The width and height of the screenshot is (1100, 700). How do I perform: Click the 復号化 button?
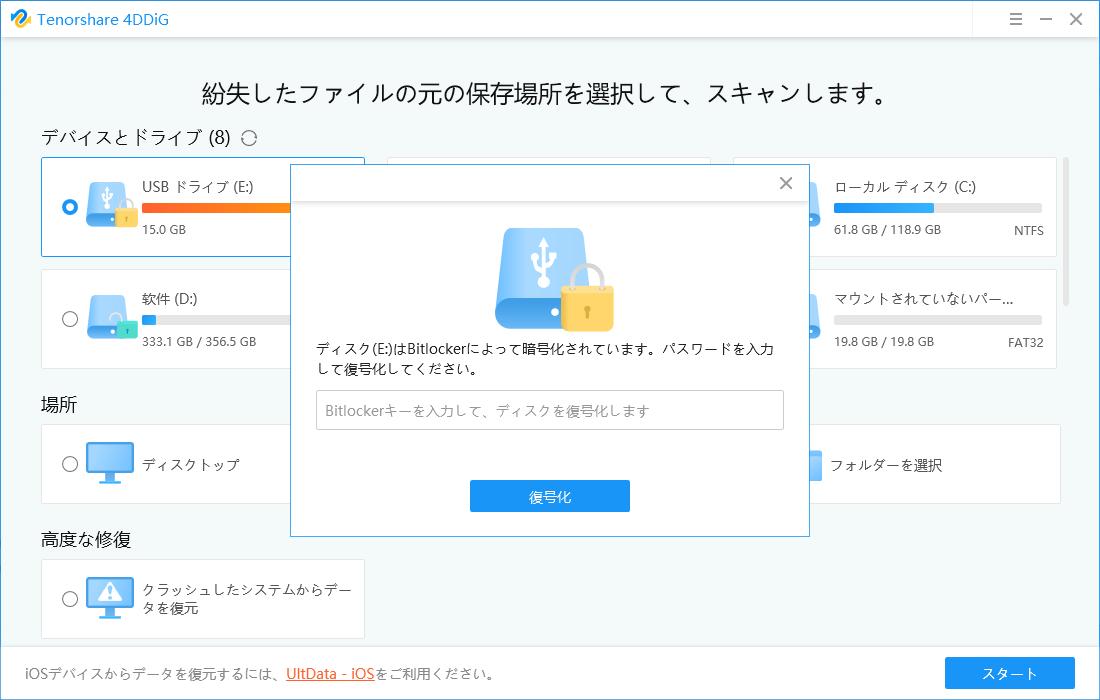point(549,496)
